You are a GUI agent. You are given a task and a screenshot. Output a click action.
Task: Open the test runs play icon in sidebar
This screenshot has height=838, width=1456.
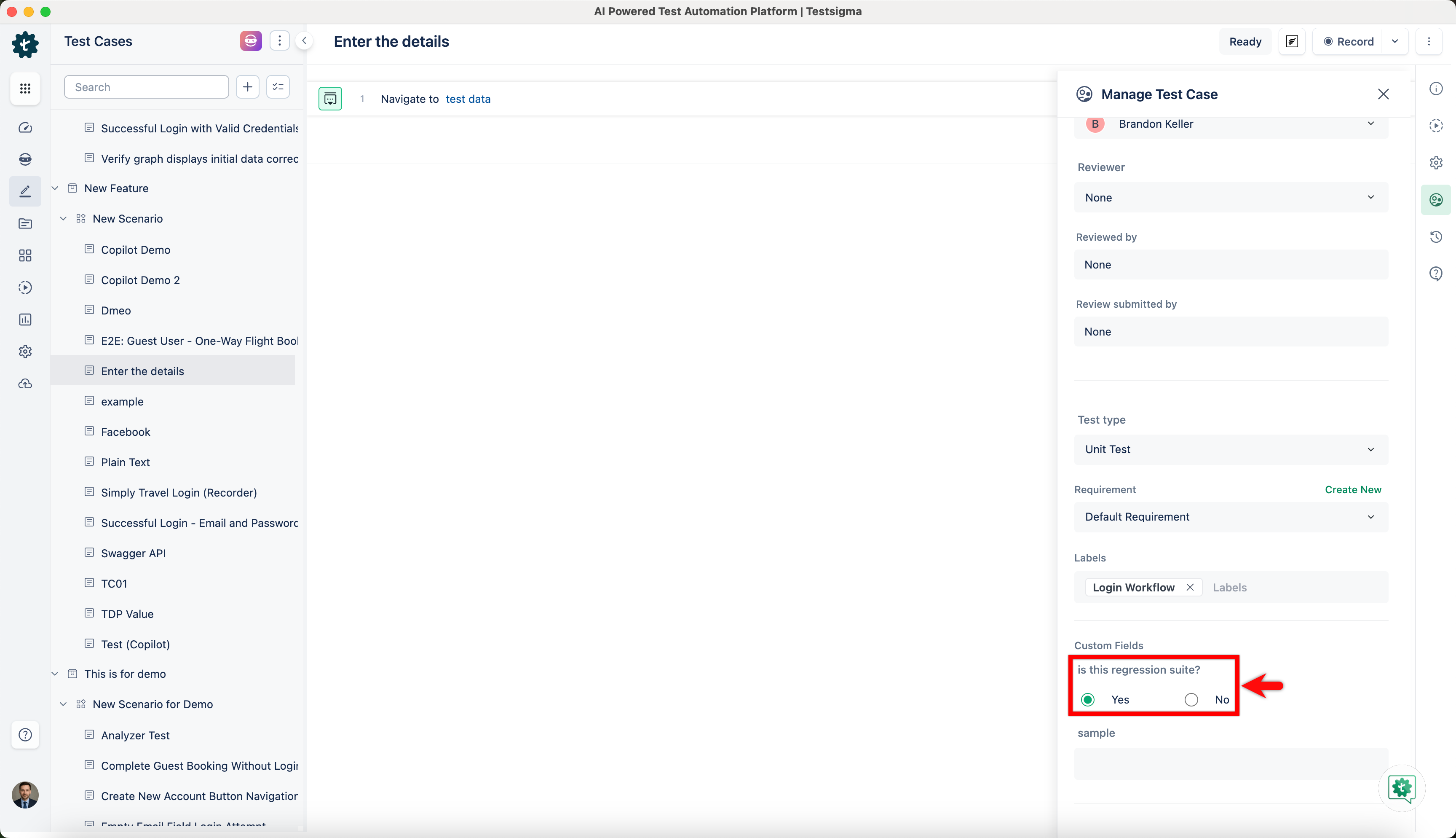(25, 287)
